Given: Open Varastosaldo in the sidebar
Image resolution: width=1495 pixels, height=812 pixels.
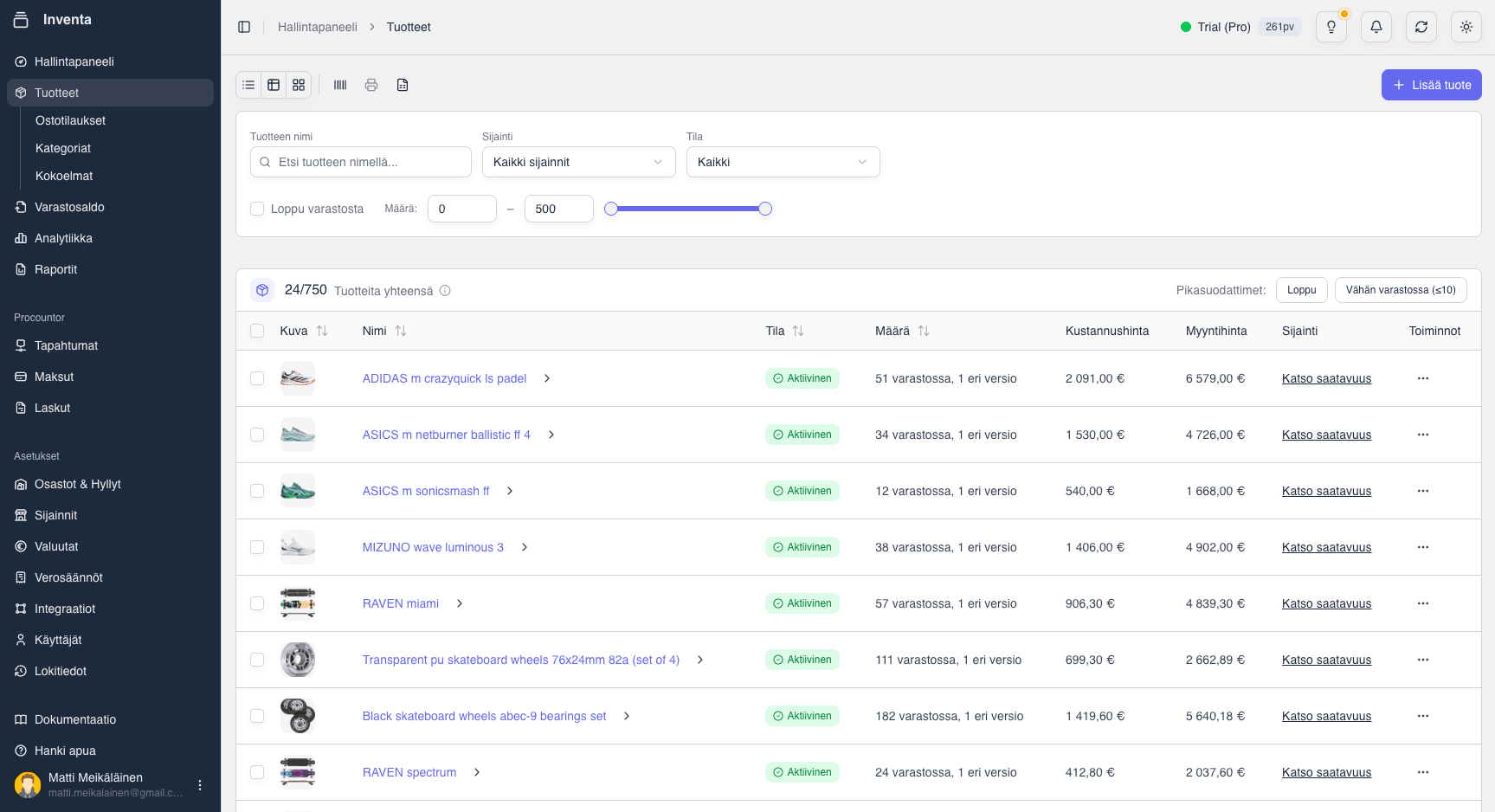Looking at the screenshot, I should point(69,207).
